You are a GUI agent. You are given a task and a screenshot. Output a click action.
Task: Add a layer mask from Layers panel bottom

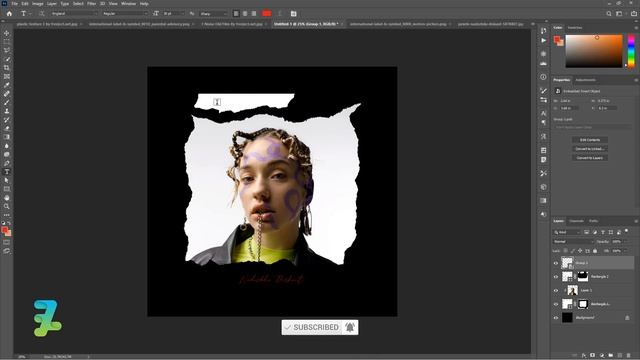pos(593,356)
